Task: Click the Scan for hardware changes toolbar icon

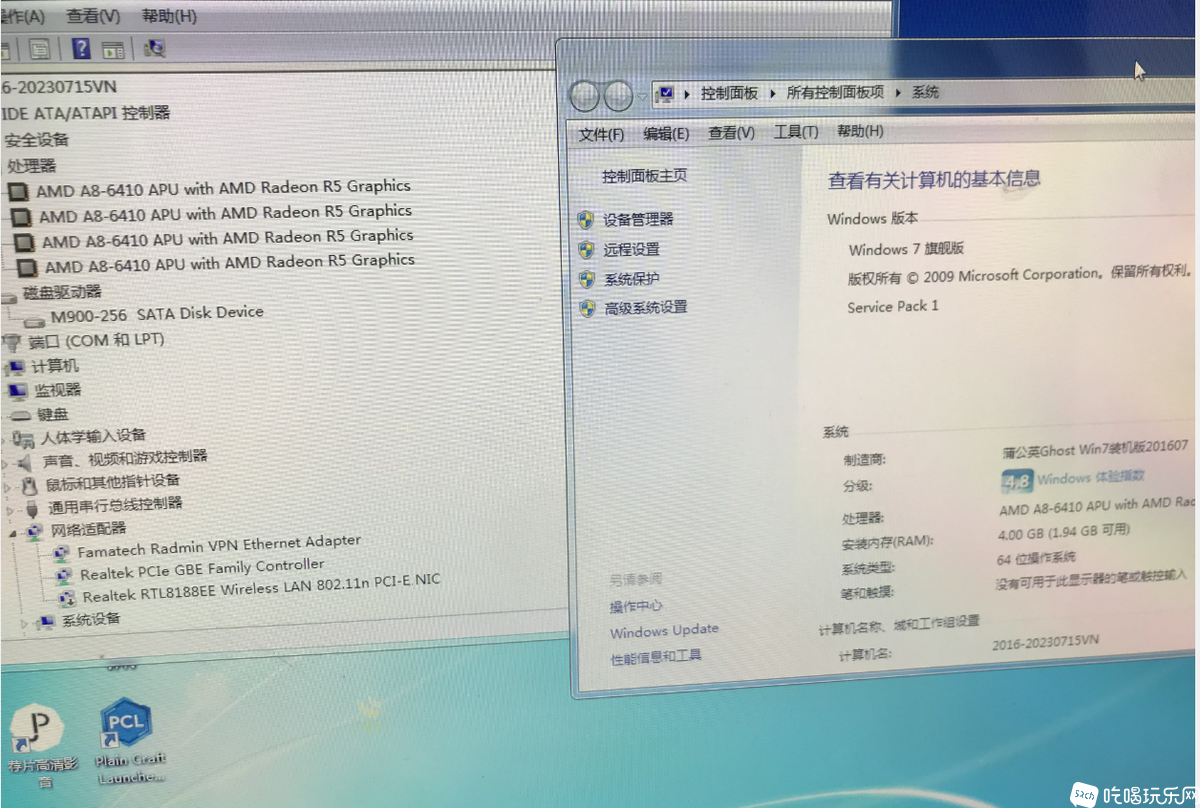Action: click(x=155, y=47)
